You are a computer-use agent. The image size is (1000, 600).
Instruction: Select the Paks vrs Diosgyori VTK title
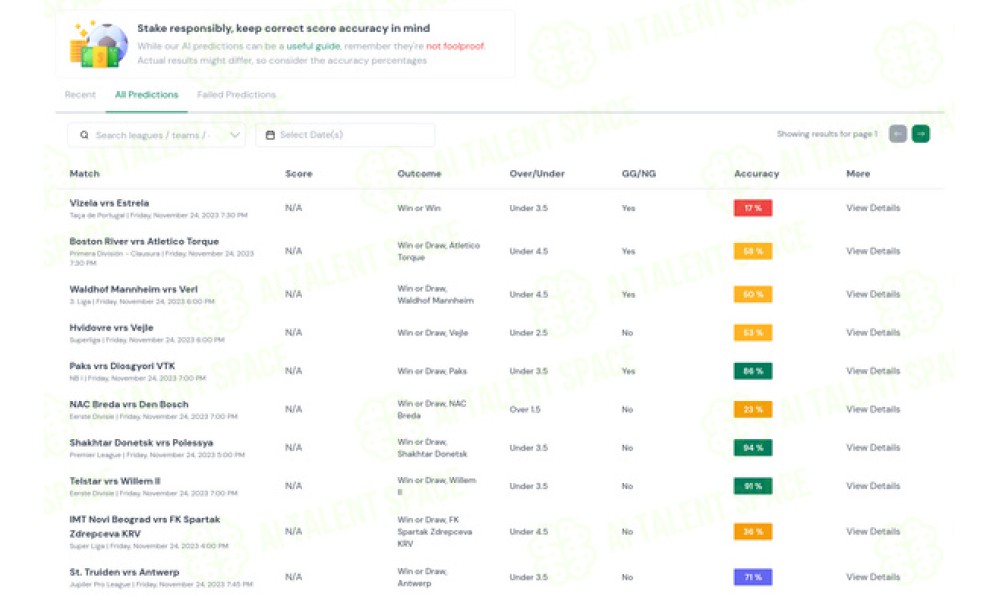point(122,366)
